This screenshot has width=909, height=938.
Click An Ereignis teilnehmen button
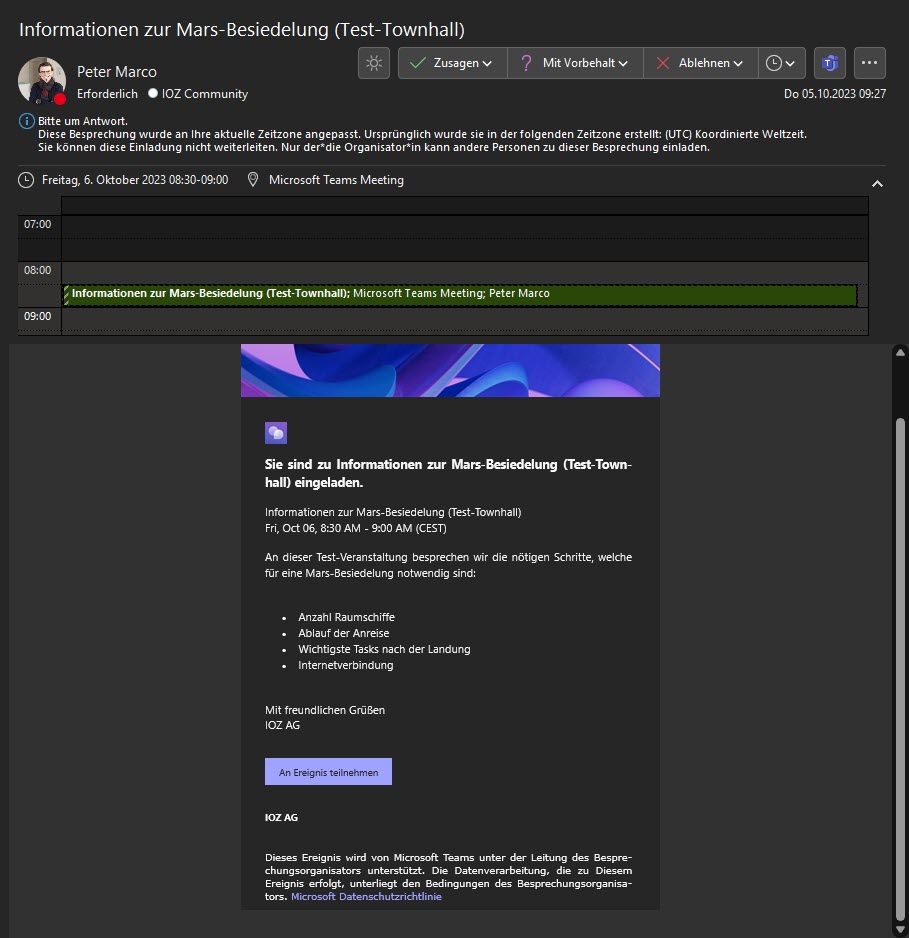[x=328, y=772]
